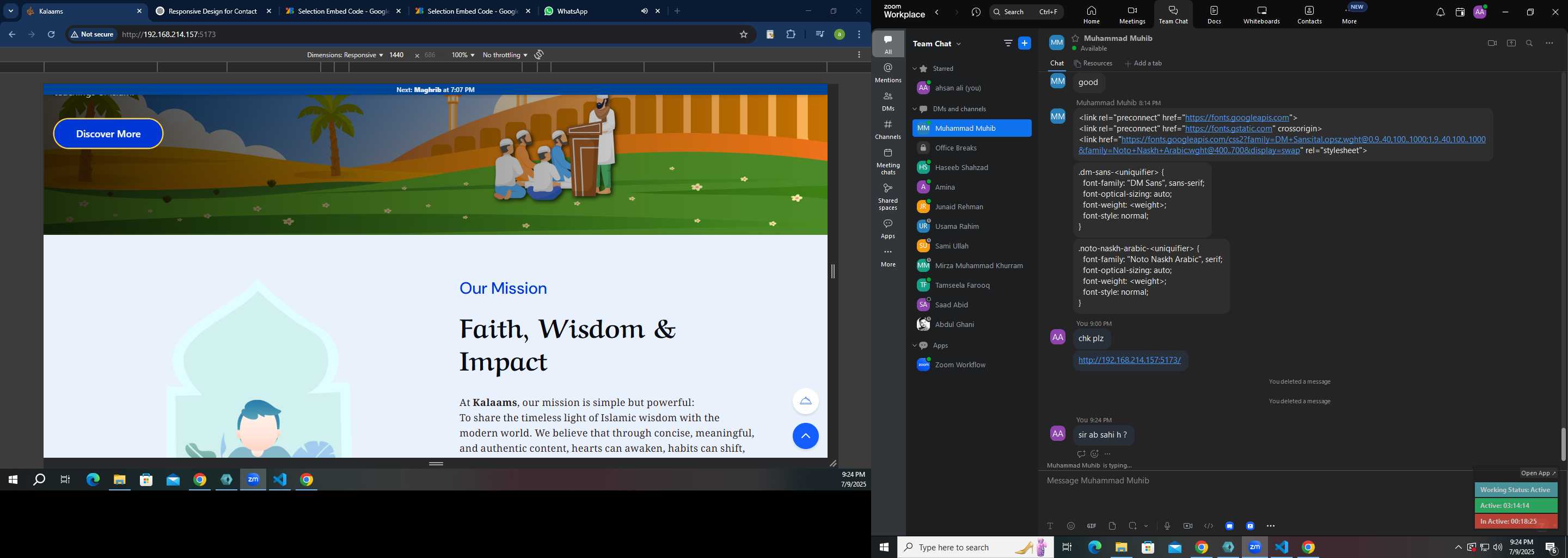
Task: Click the blue scroll-to-top arrow button on the webpage
Action: point(805,436)
